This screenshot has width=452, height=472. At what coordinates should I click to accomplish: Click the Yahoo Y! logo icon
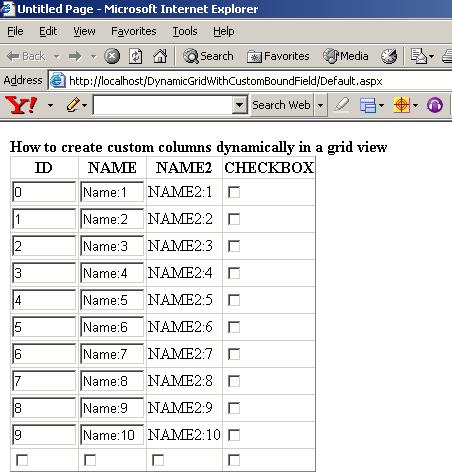tap(21, 105)
